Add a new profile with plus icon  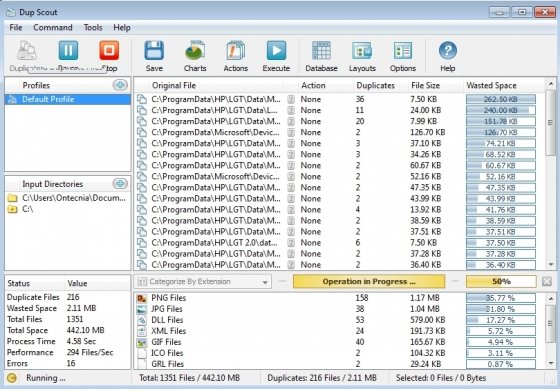120,85
